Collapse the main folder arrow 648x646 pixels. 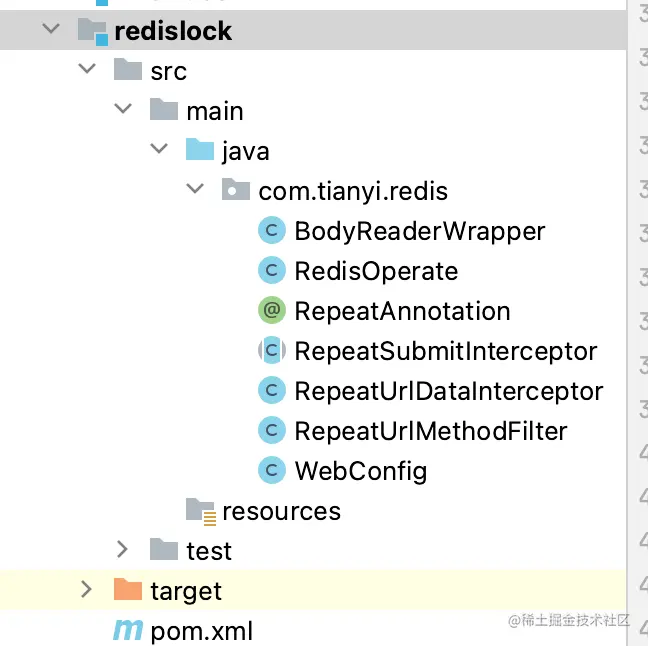pyautogui.click(x=123, y=110)
